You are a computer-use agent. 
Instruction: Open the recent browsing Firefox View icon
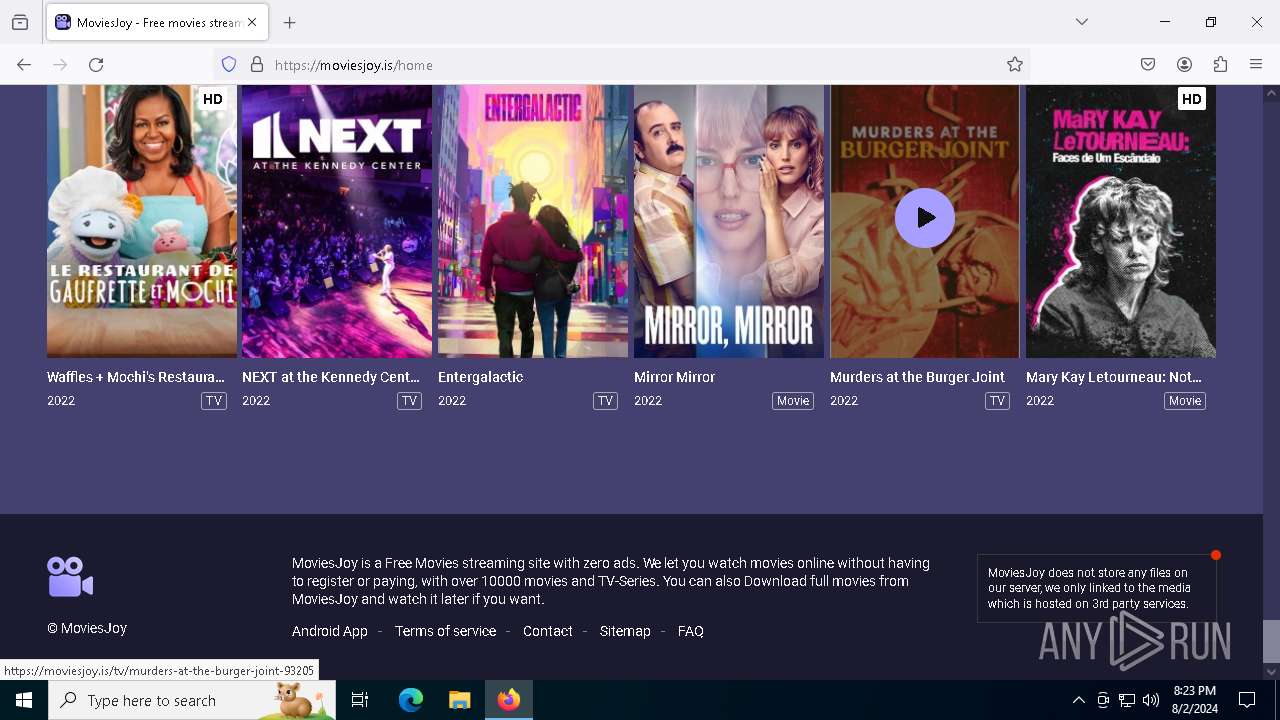pos(20,22)
